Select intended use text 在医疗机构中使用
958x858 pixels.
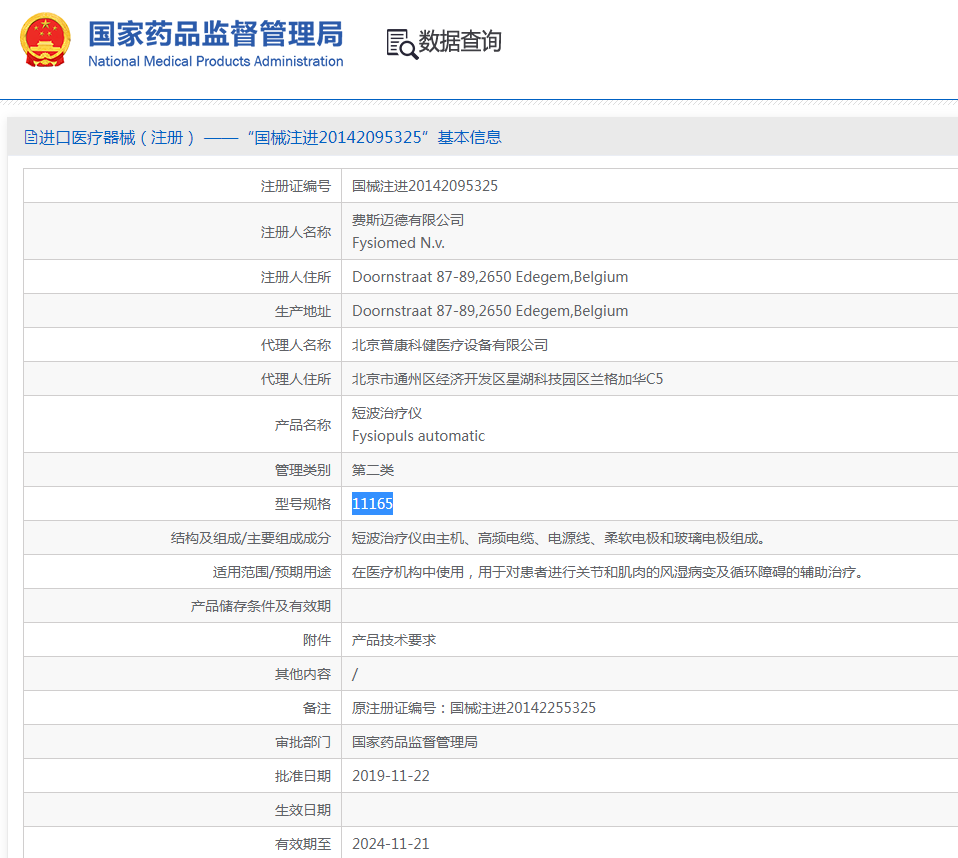point(608,572)
